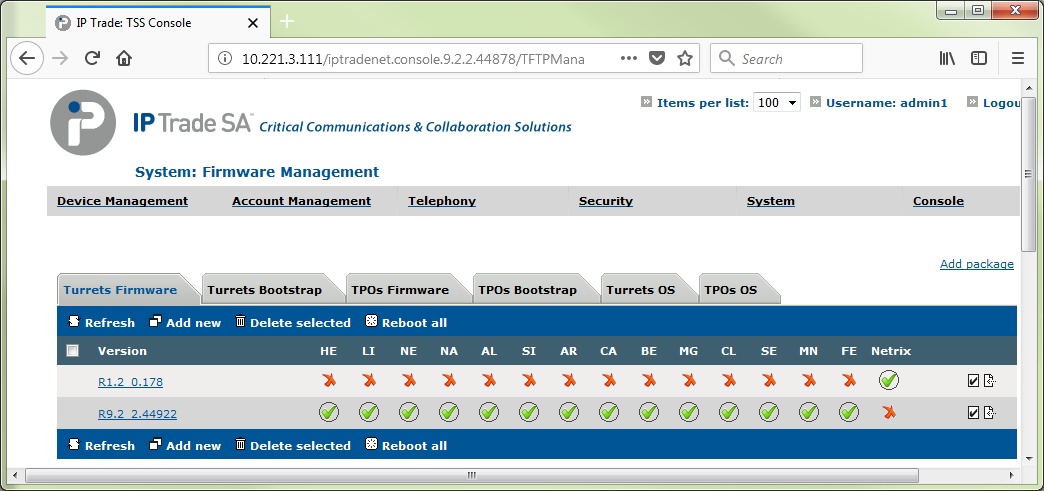Click the edit document icon for R1.2_0.178
This screenshot has height=491, width=1044.
point(990,380)
